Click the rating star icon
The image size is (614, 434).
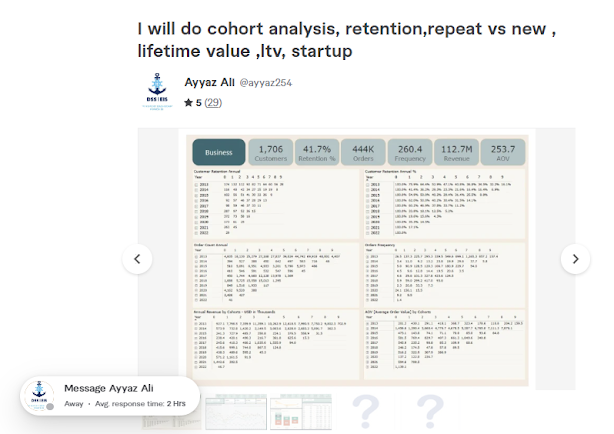pyautogui.click(x=188, y=103)
